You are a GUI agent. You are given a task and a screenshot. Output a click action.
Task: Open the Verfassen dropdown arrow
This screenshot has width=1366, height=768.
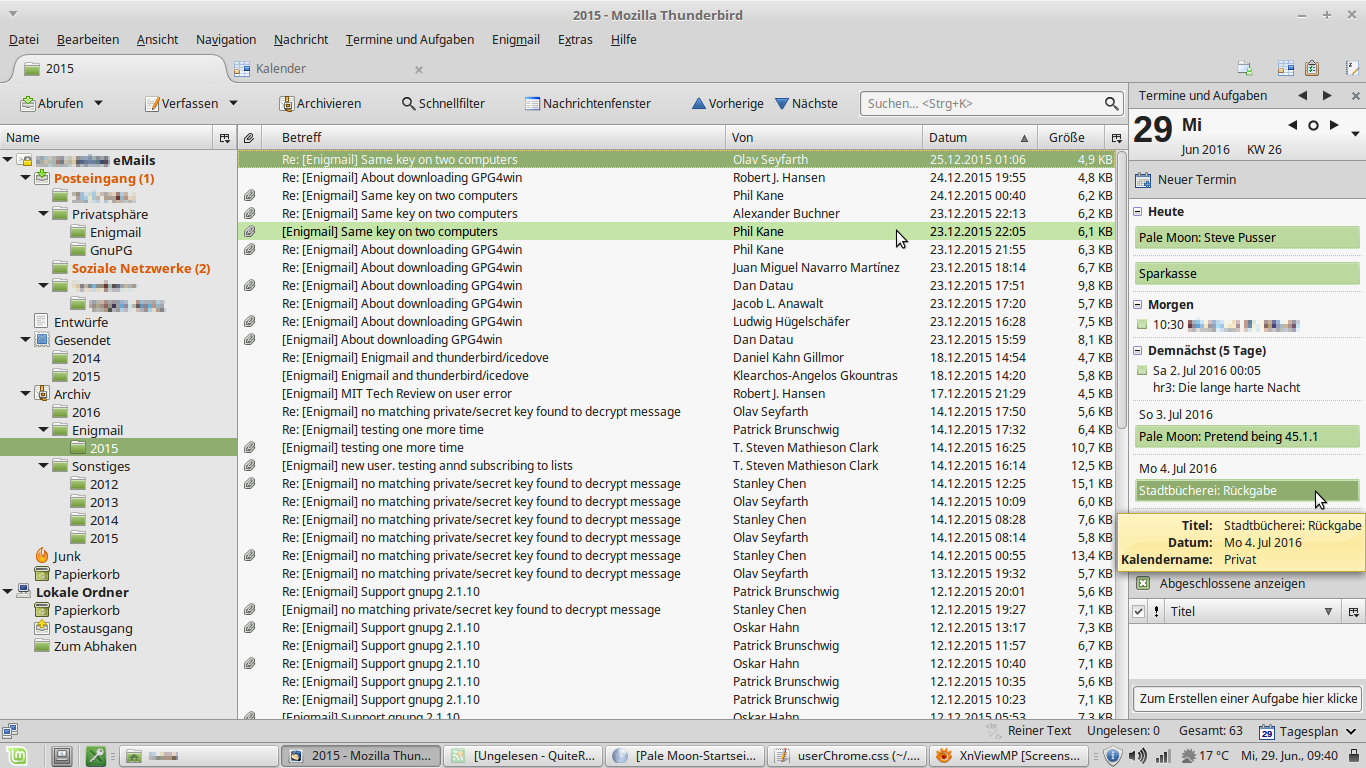click(x=233, y=103)
